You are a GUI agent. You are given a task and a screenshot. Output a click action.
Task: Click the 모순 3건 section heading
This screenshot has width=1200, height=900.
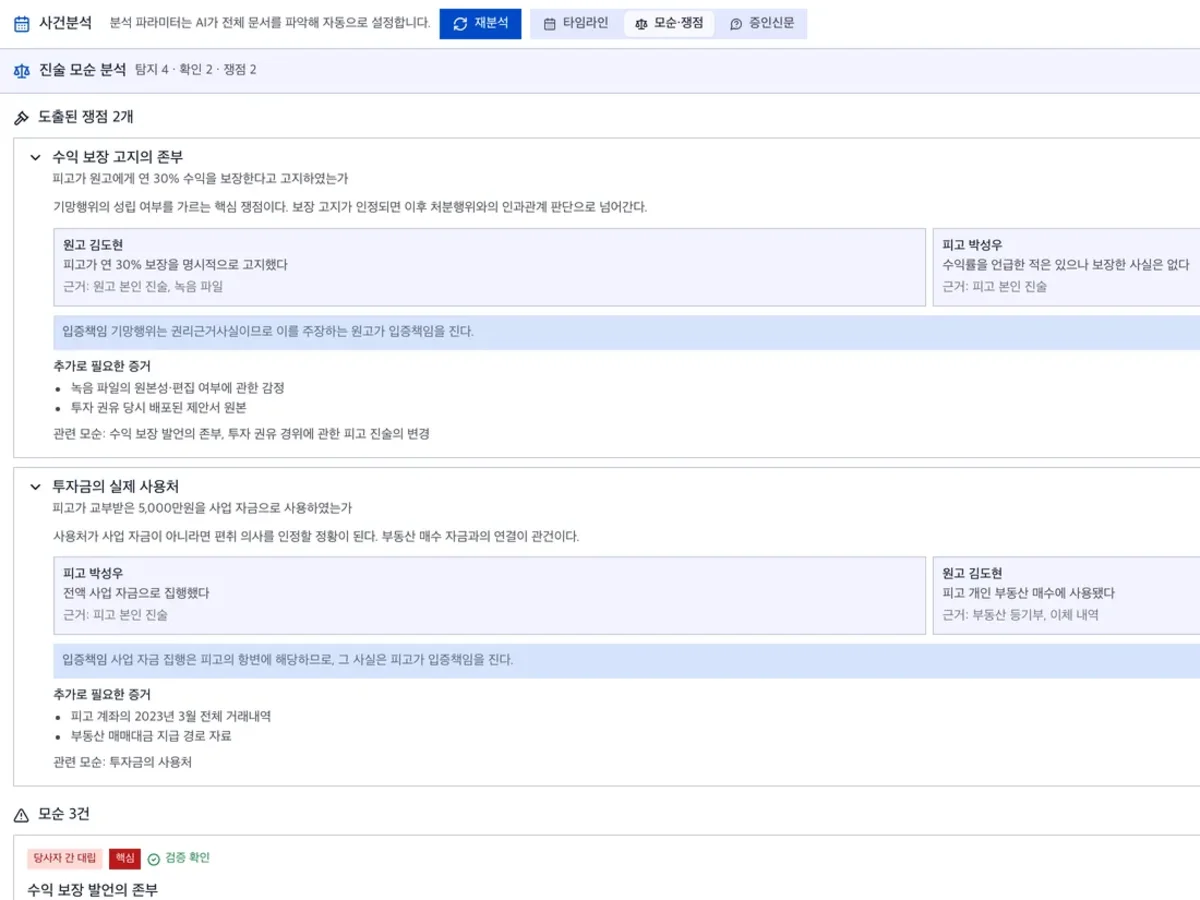pos(64,815)
